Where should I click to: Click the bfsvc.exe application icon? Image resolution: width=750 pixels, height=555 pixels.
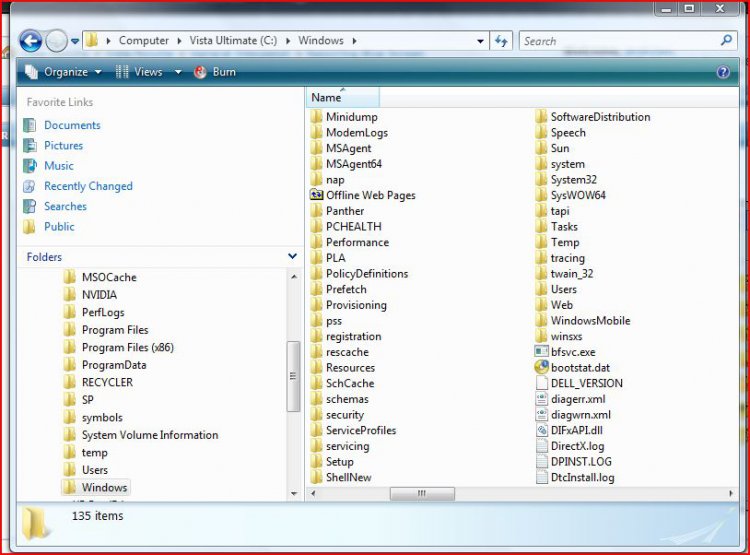541,352
